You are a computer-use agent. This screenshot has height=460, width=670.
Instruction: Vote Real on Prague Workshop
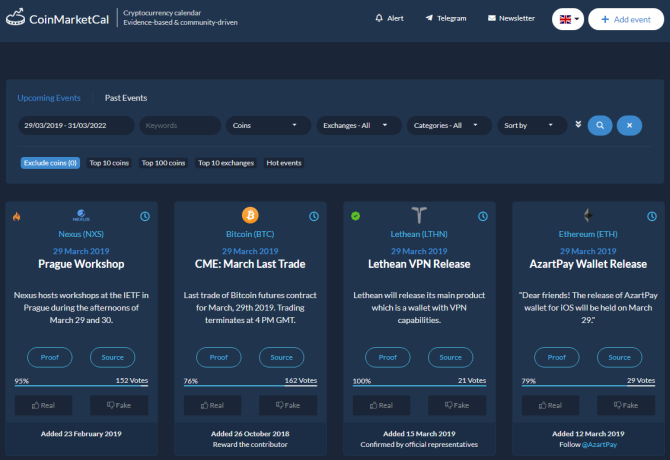(x=44, y=405)
